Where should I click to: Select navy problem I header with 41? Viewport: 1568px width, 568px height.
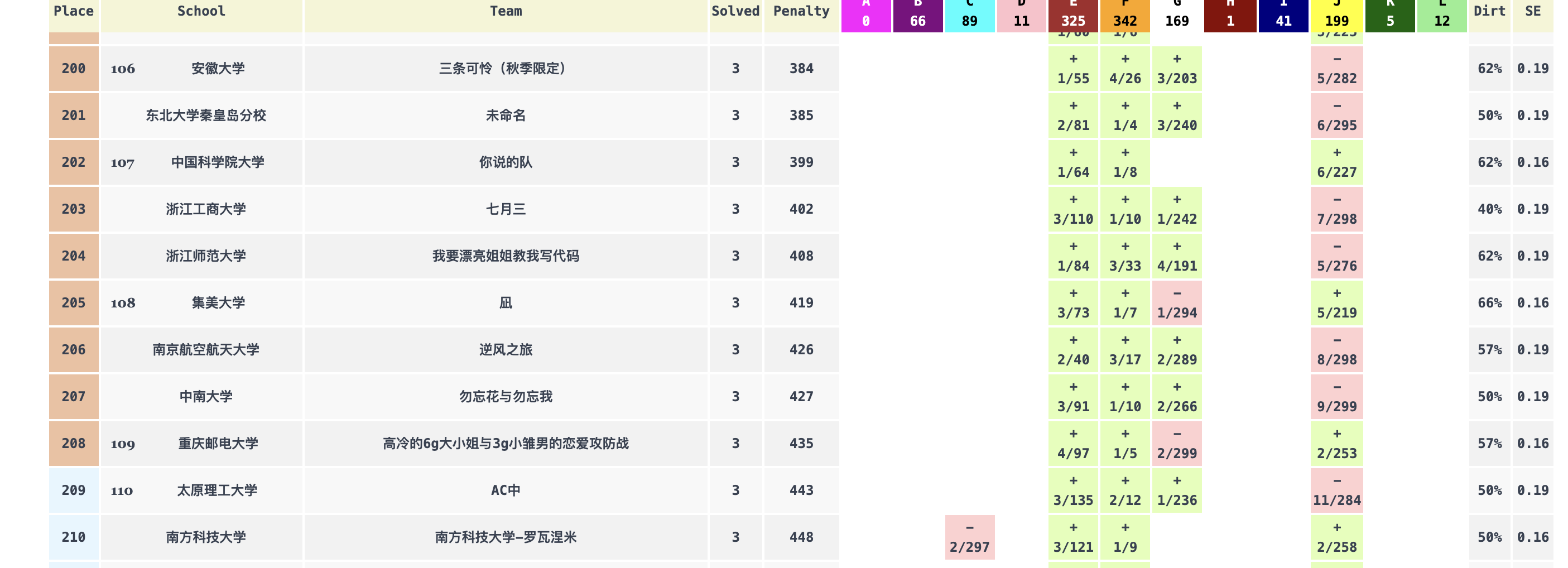(x=1284, y=15)
